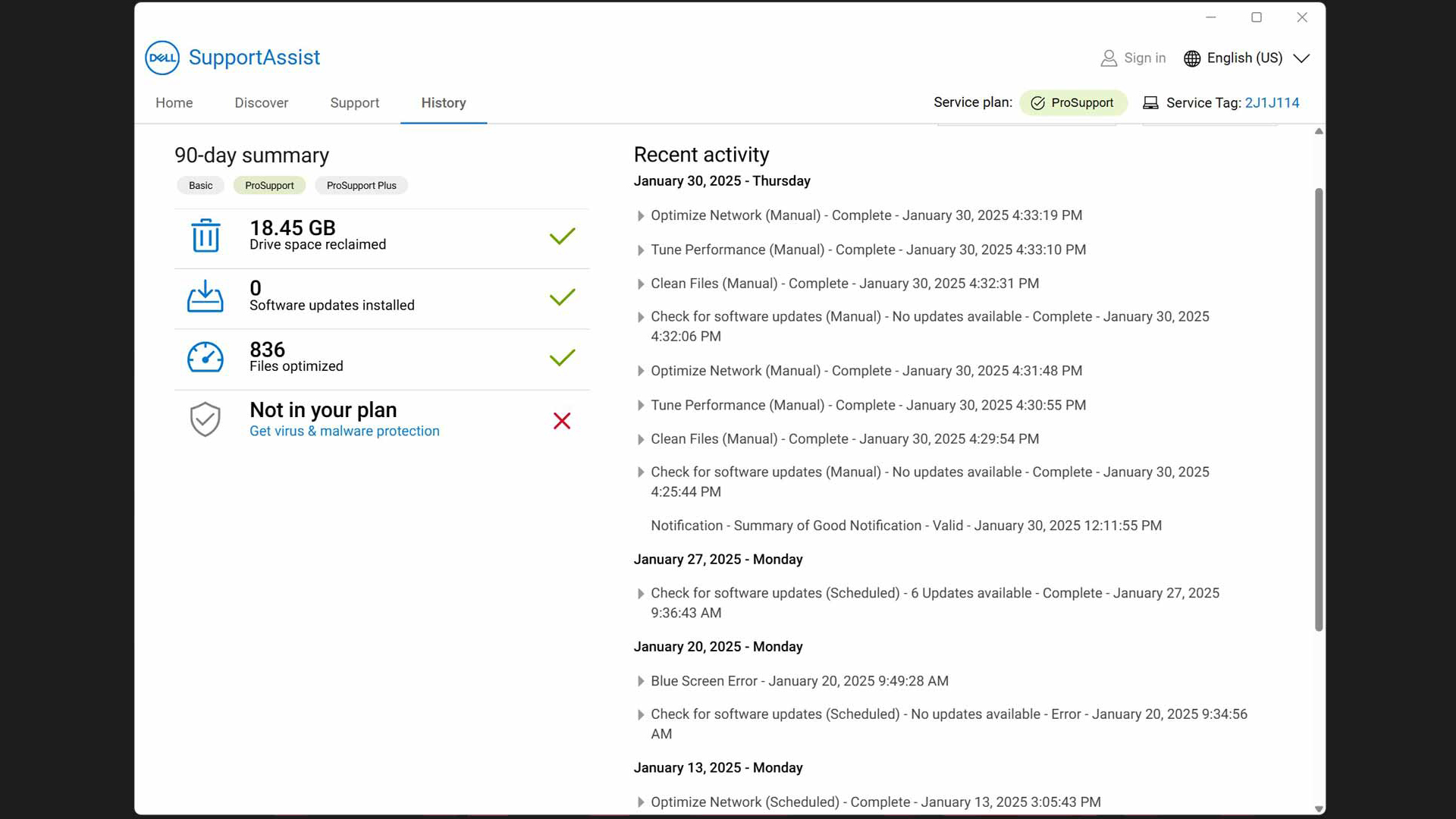The height and width of the screenshot is (819, 1456).
Task: Click the laptop Service Tag icon
Action: pos(1150,103)
